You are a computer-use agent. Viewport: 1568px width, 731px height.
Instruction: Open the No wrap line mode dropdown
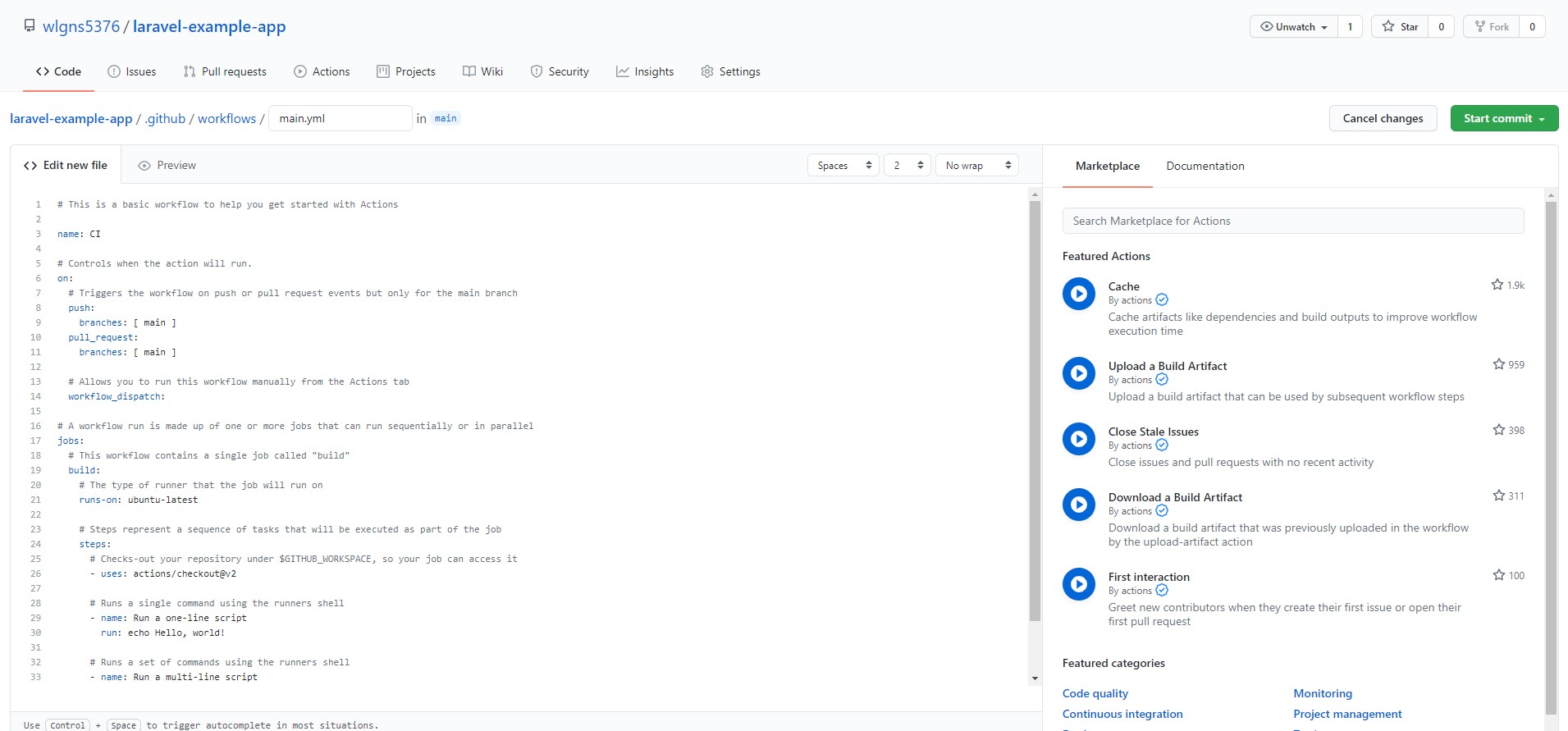pyautogui.click(x=977, y=165)
